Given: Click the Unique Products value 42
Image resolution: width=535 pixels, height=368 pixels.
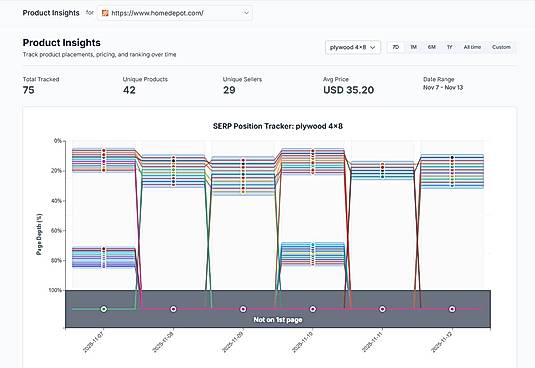Looking at the screenshot, I should tap(129, 90).
